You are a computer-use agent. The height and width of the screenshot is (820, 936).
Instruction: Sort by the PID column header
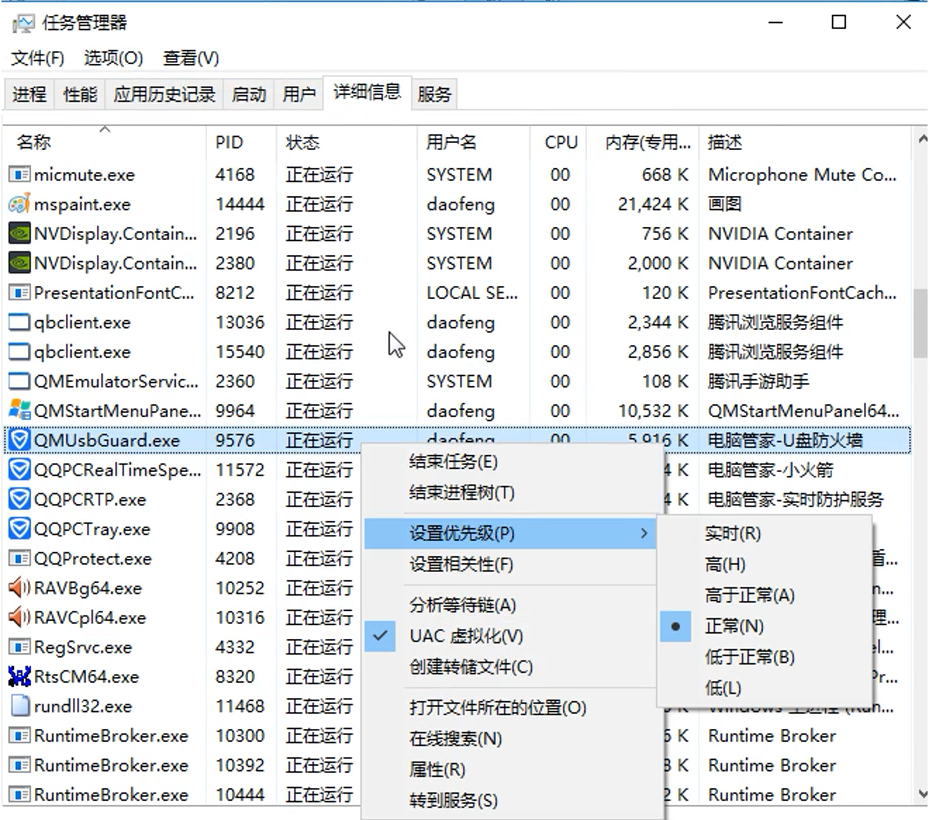(241, 143)
